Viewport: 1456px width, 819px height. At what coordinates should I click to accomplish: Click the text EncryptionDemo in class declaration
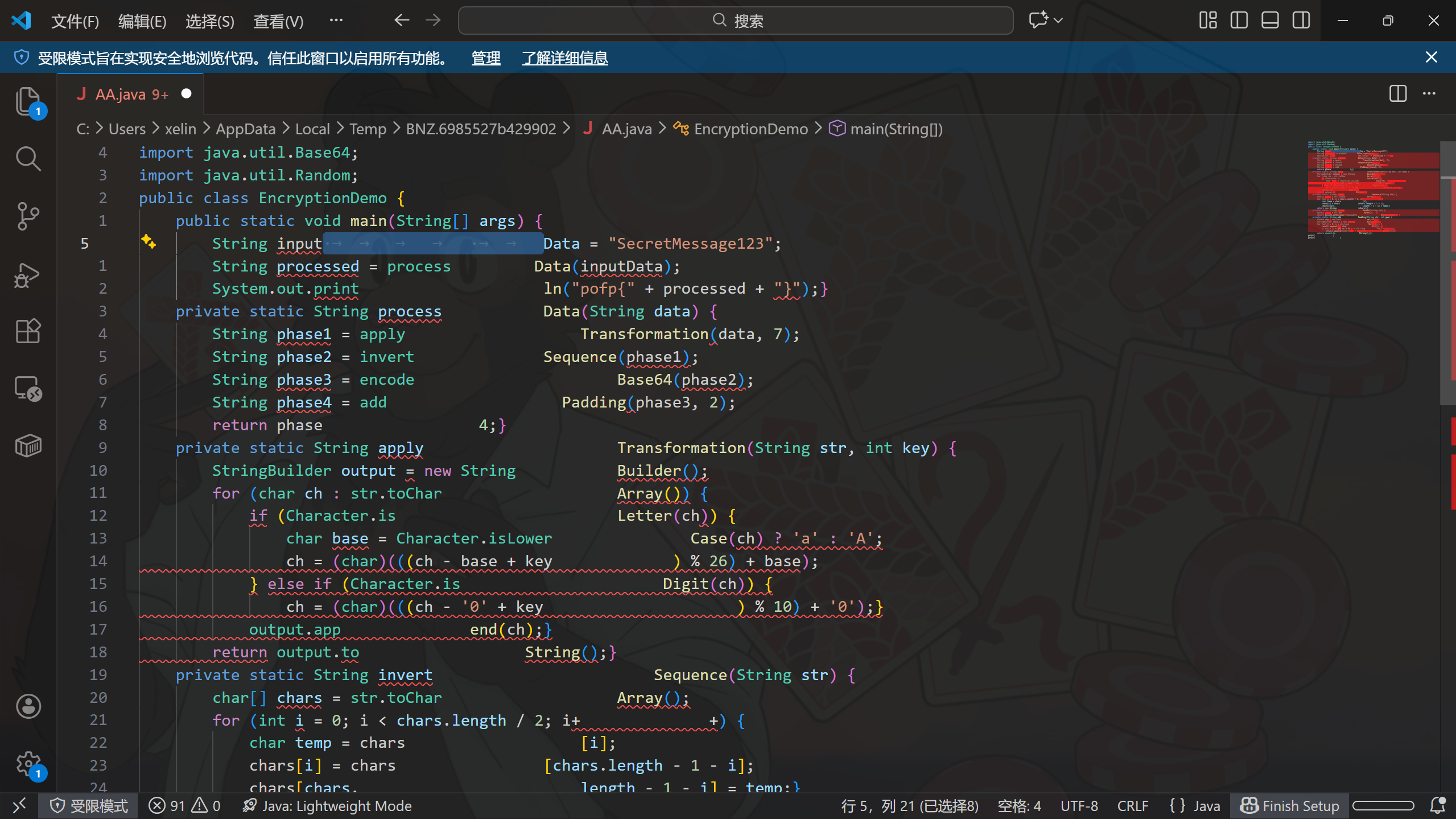323,197
